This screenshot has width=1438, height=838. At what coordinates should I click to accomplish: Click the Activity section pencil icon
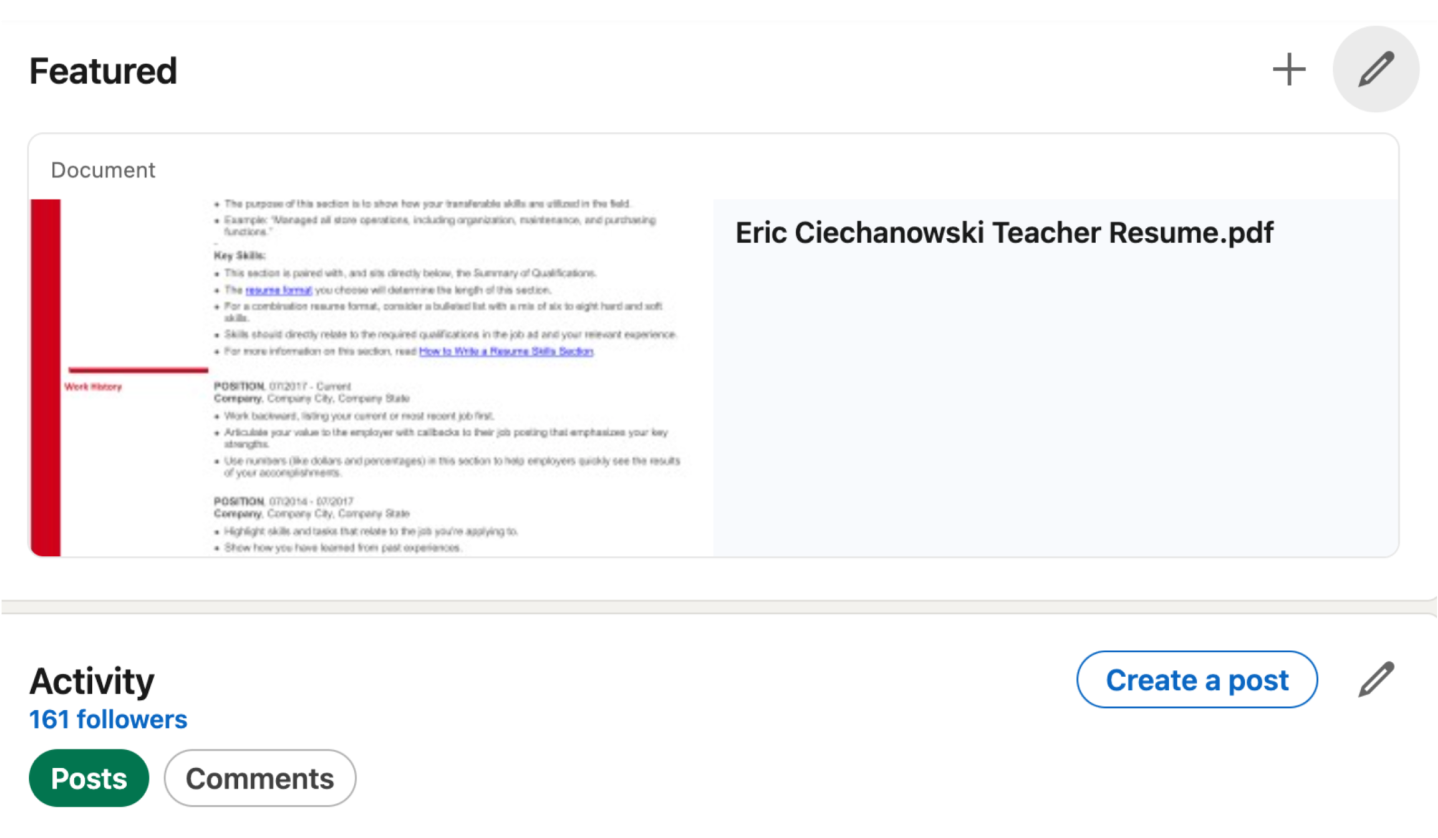(1376, 680)
